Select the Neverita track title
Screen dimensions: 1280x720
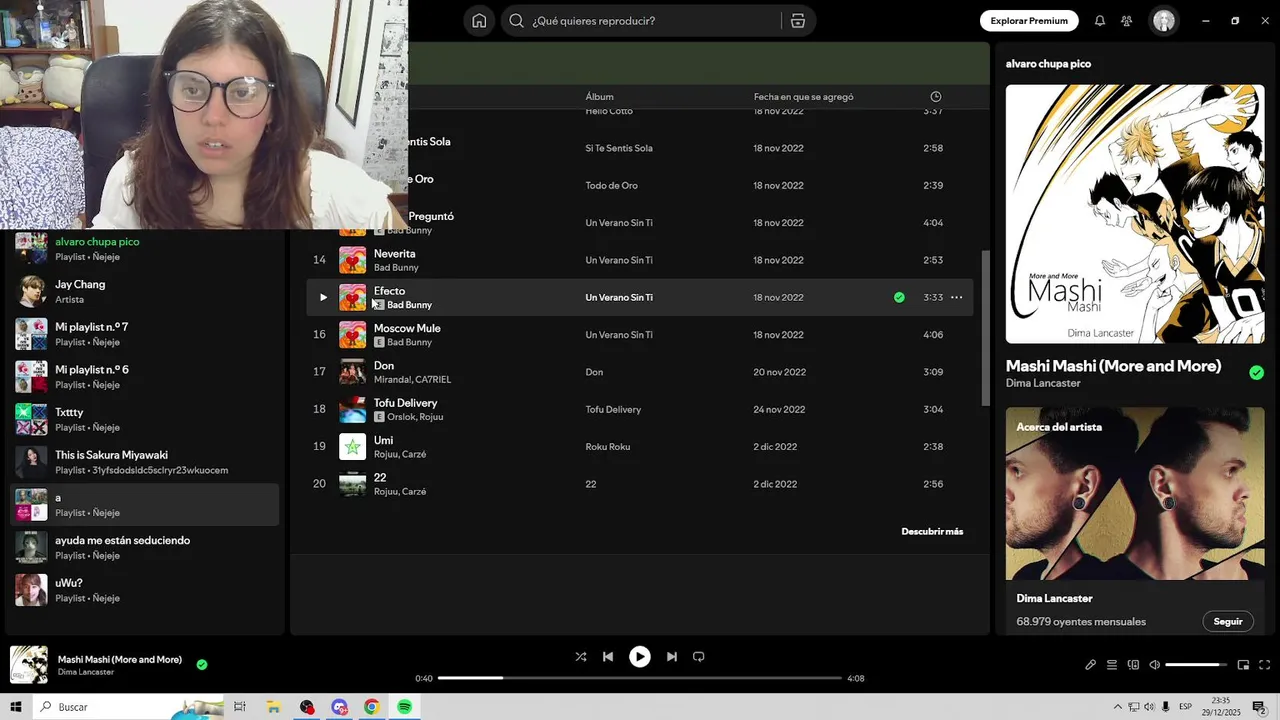click(394, 254)
